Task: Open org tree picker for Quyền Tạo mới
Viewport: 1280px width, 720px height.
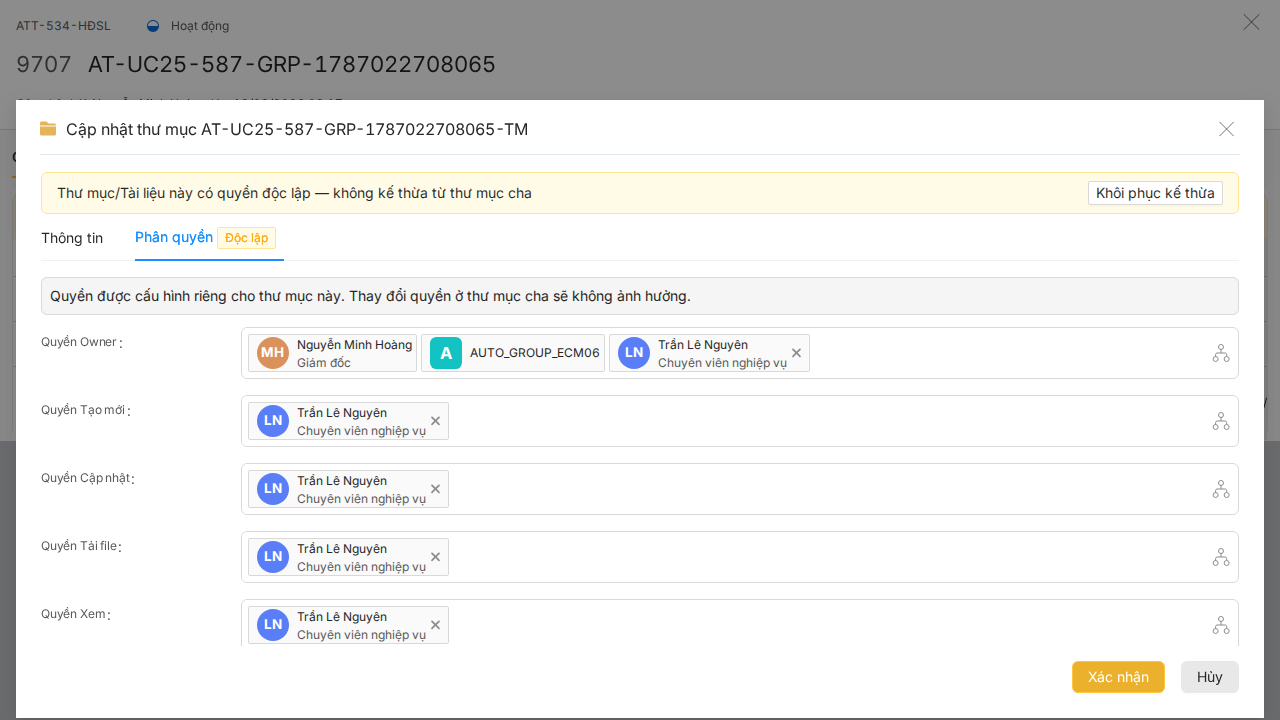Action: 1221,421
